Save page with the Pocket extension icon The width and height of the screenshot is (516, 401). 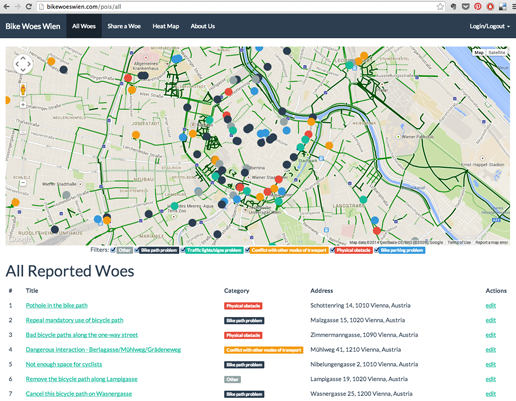465,6
